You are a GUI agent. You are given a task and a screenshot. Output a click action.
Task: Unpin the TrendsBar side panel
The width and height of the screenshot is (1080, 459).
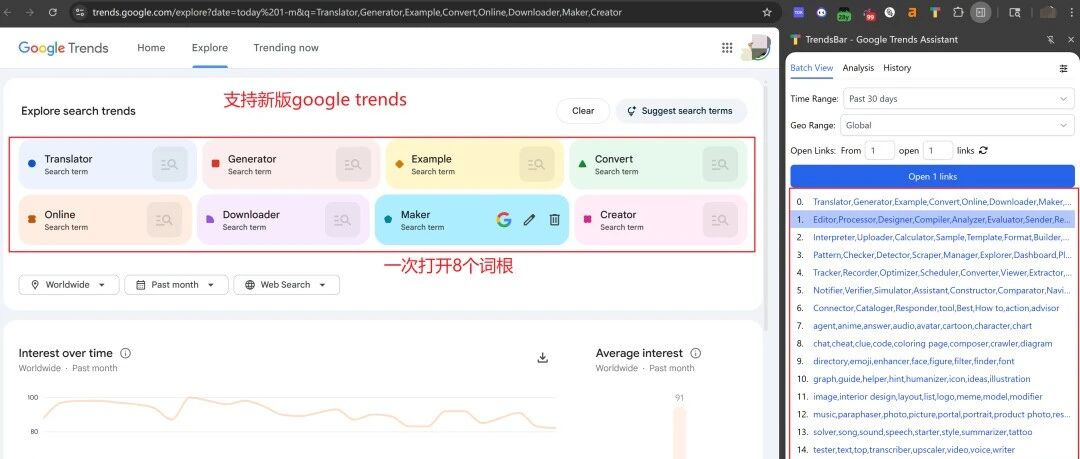click(x=1050, y=39)
